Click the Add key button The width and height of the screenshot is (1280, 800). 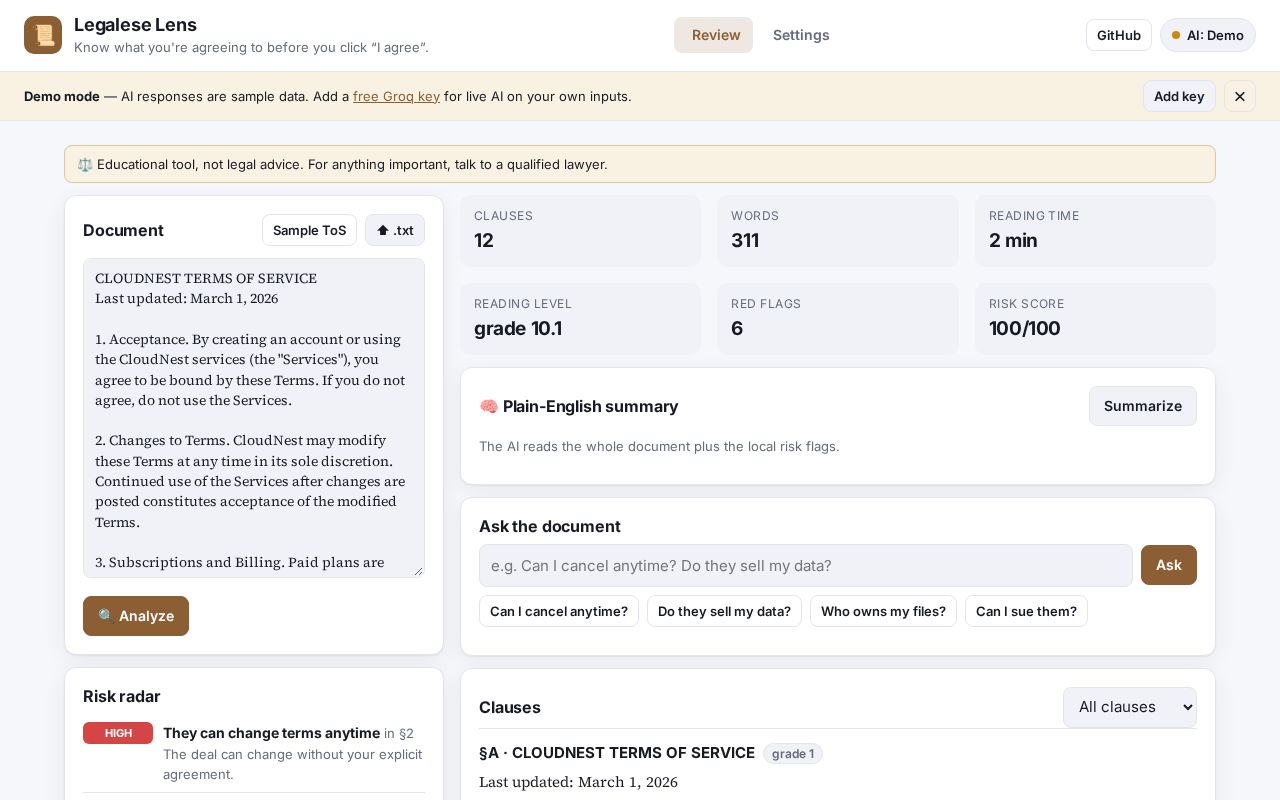pos(1179,96)
